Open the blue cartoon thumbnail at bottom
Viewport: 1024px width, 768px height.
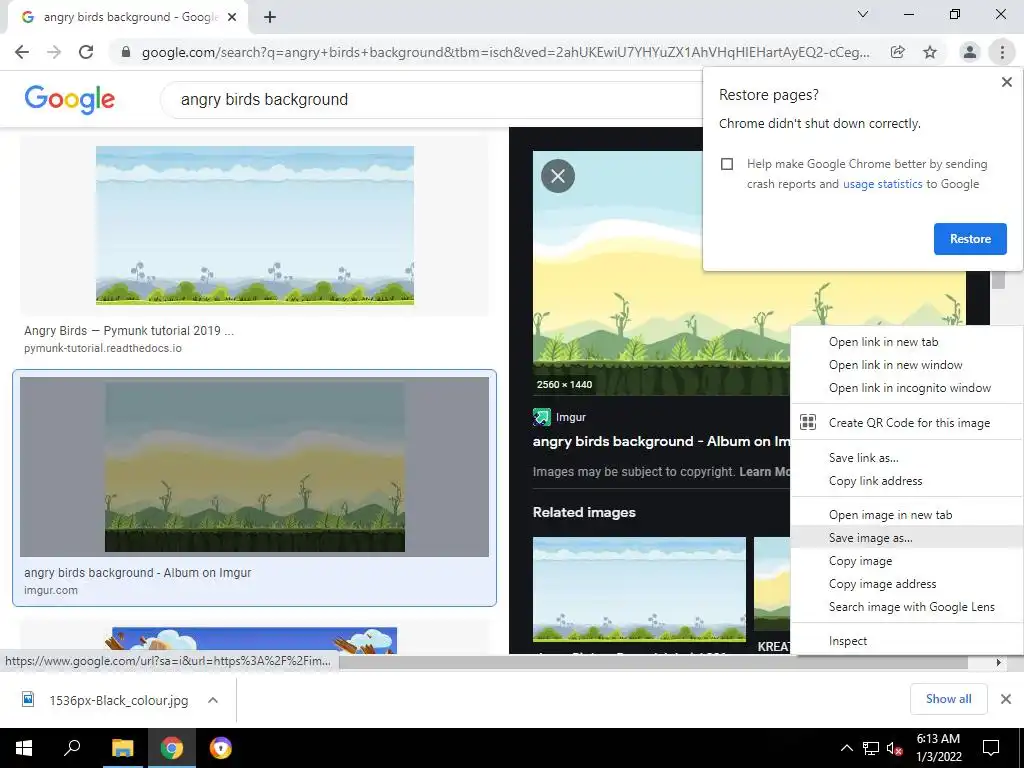[255, 641]
